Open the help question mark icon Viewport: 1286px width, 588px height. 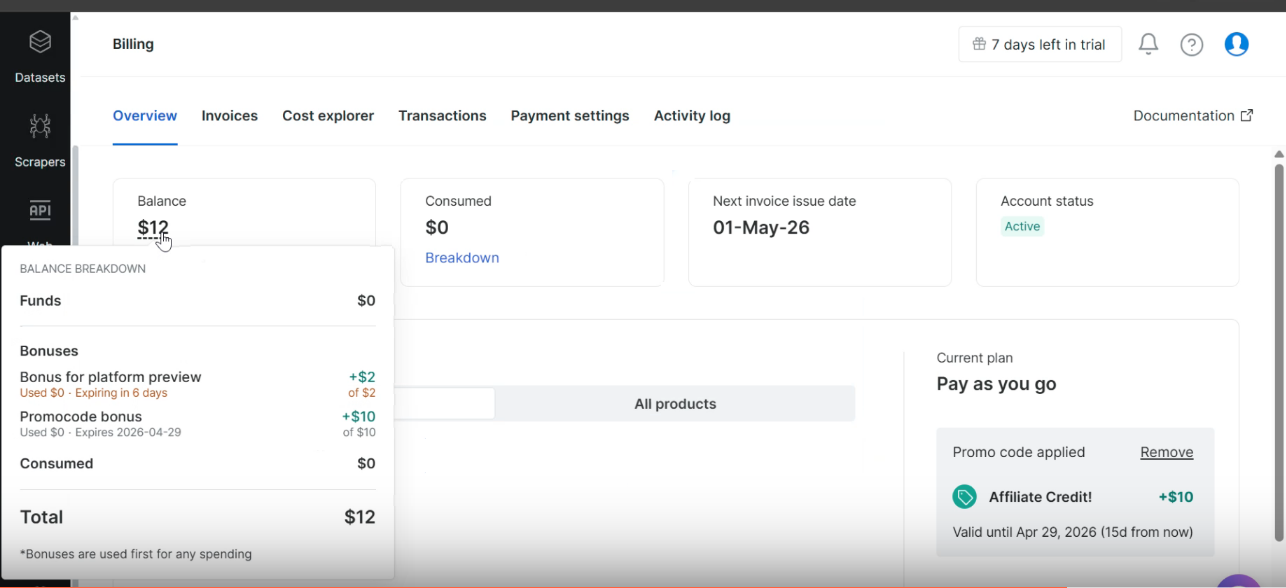1191,44
